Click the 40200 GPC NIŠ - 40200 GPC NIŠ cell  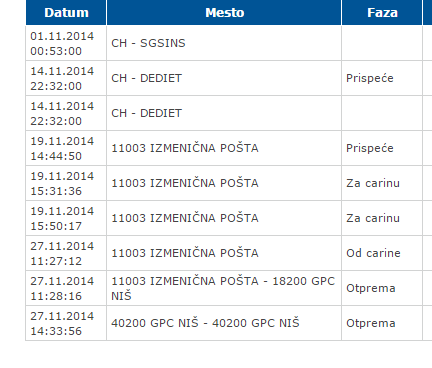(x=224, y=323)
